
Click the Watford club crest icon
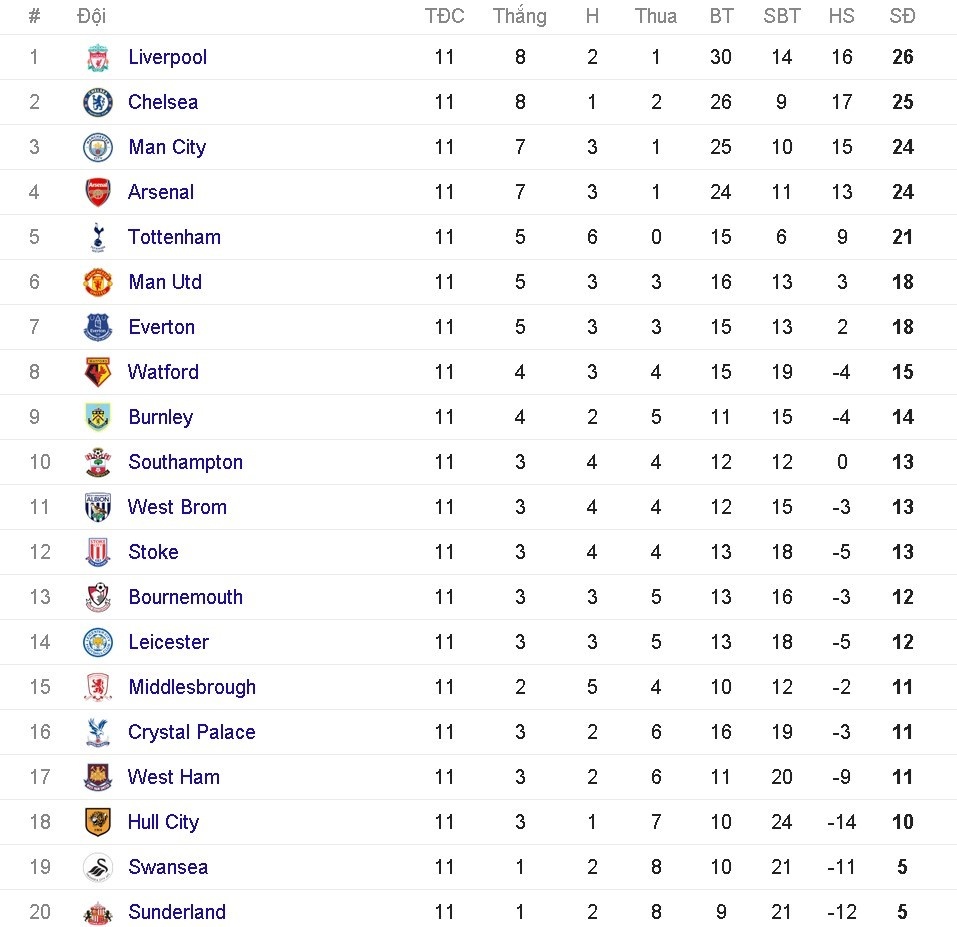pos(97,372)
